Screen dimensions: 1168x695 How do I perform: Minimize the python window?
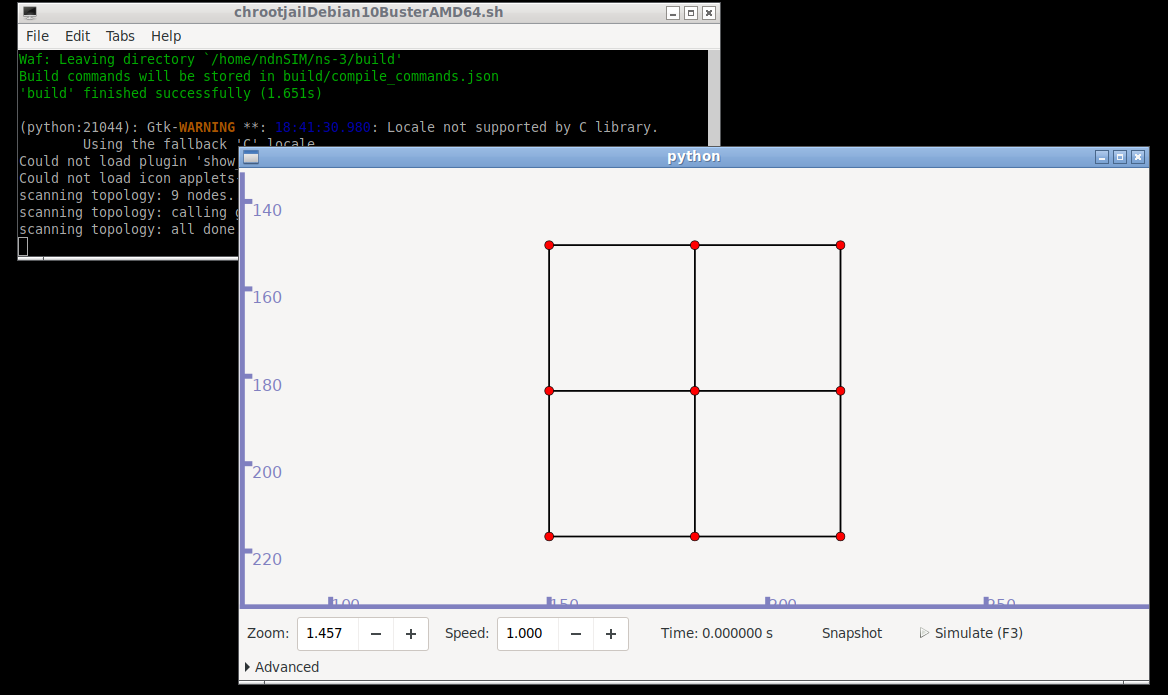pyautogui.click(x=1102, y=156)
